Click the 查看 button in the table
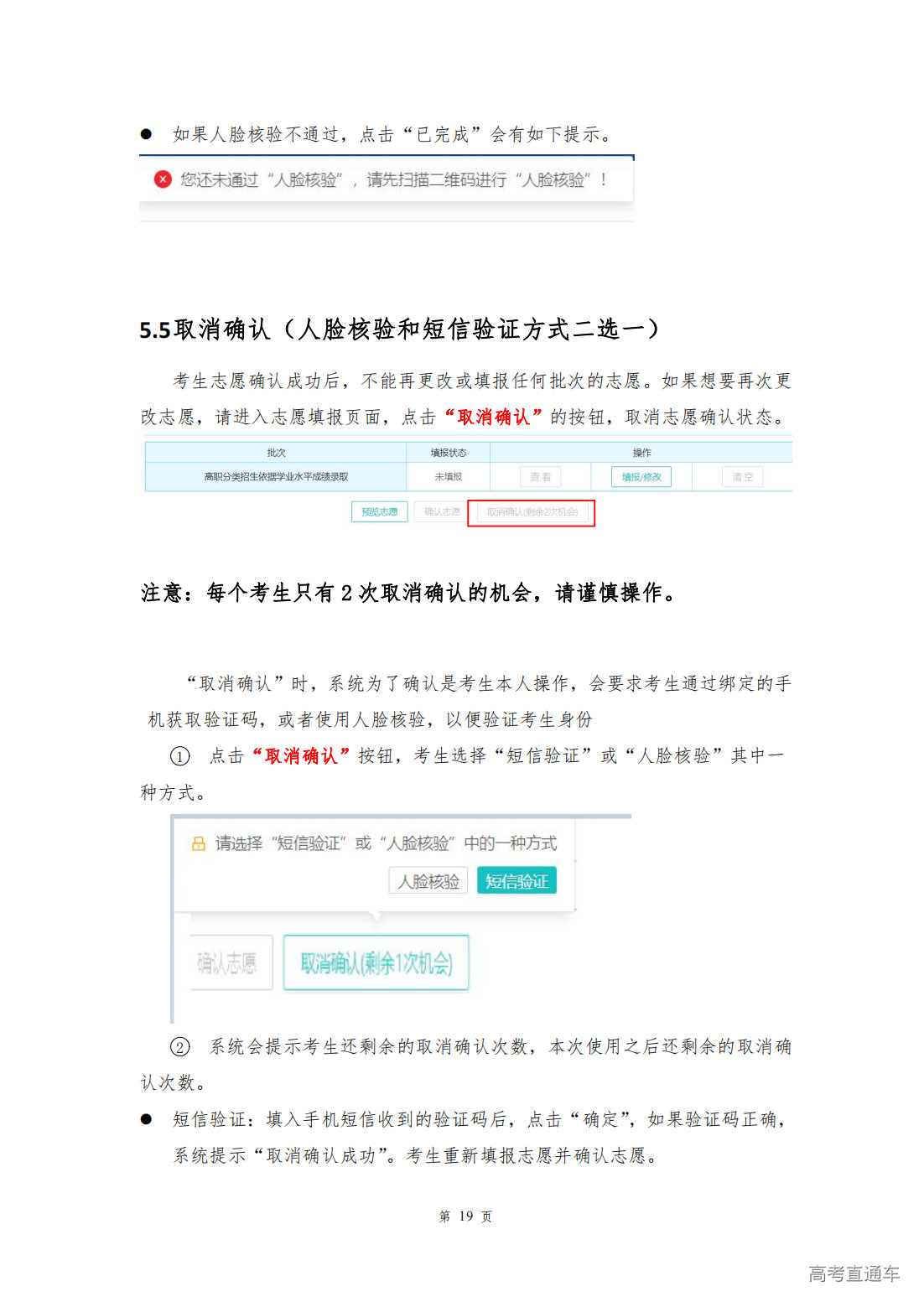 click(540, 477)
